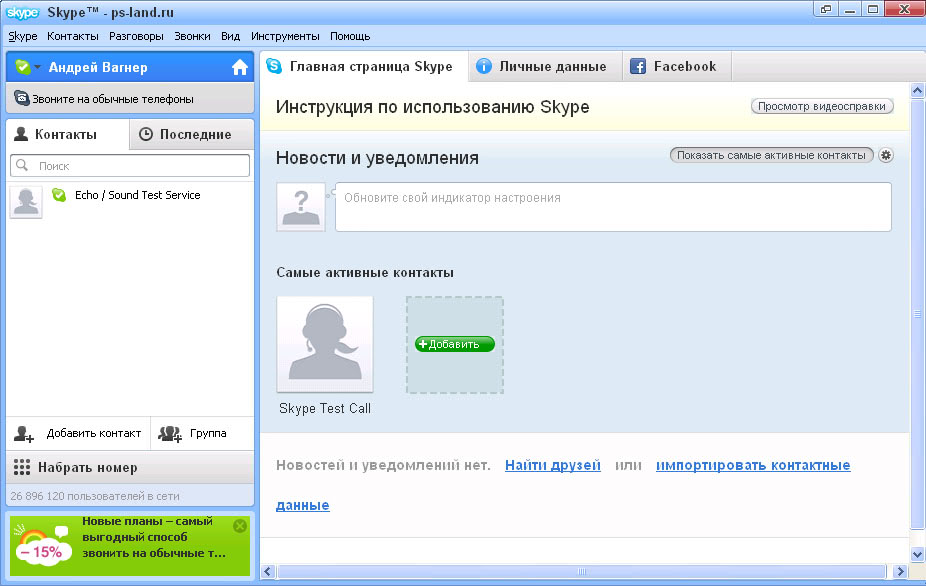Click Инструкция по использованию Skype heading
This screenshot has height=586, width=926.
click(432, 107)
